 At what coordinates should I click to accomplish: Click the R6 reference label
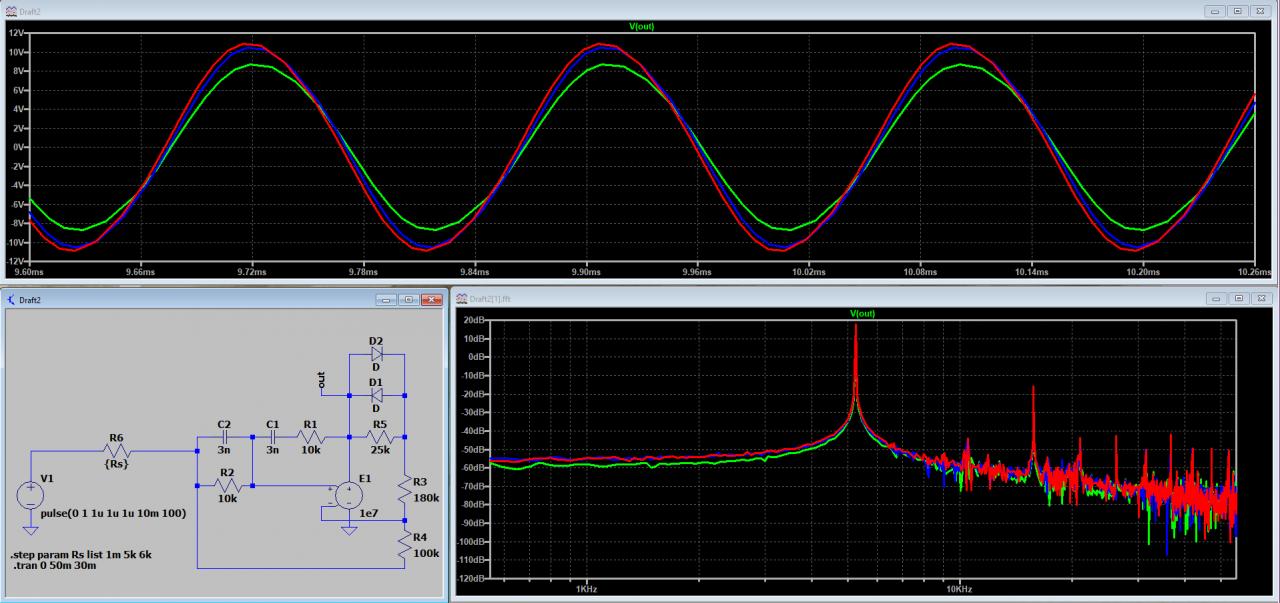pos(116,439)
